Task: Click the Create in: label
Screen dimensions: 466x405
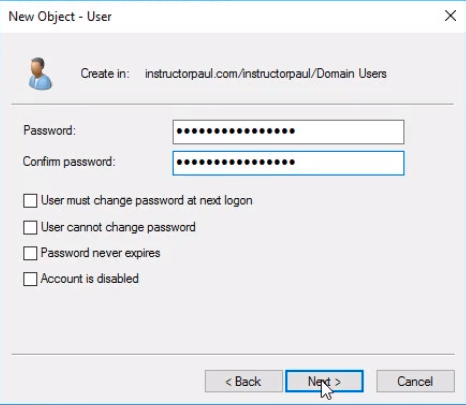Action: pos(105,74)
